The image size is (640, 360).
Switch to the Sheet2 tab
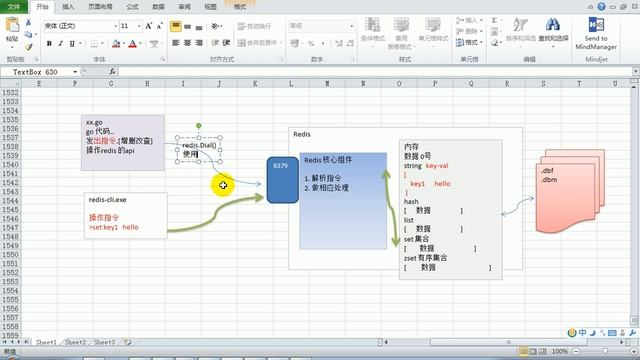tap(76, 342)
